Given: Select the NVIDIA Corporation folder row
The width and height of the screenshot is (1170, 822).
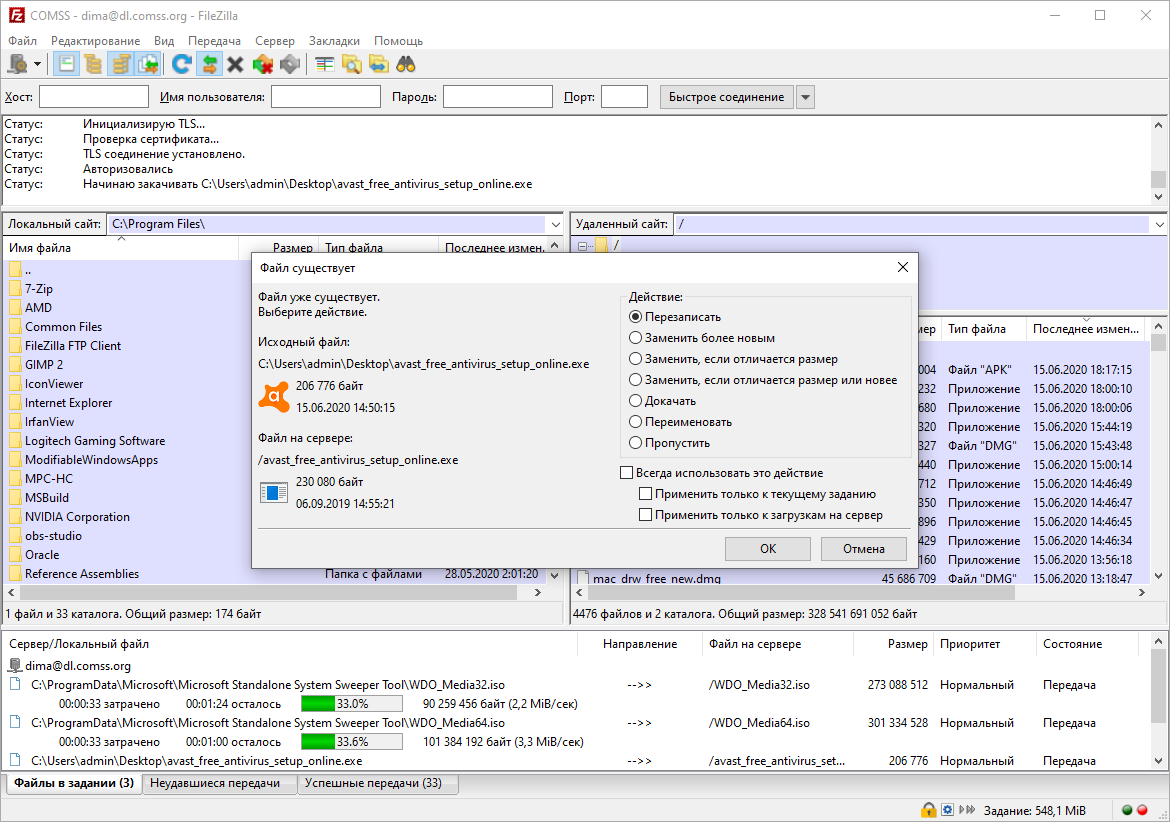Looking at the screenshot, I should point(127,517).
